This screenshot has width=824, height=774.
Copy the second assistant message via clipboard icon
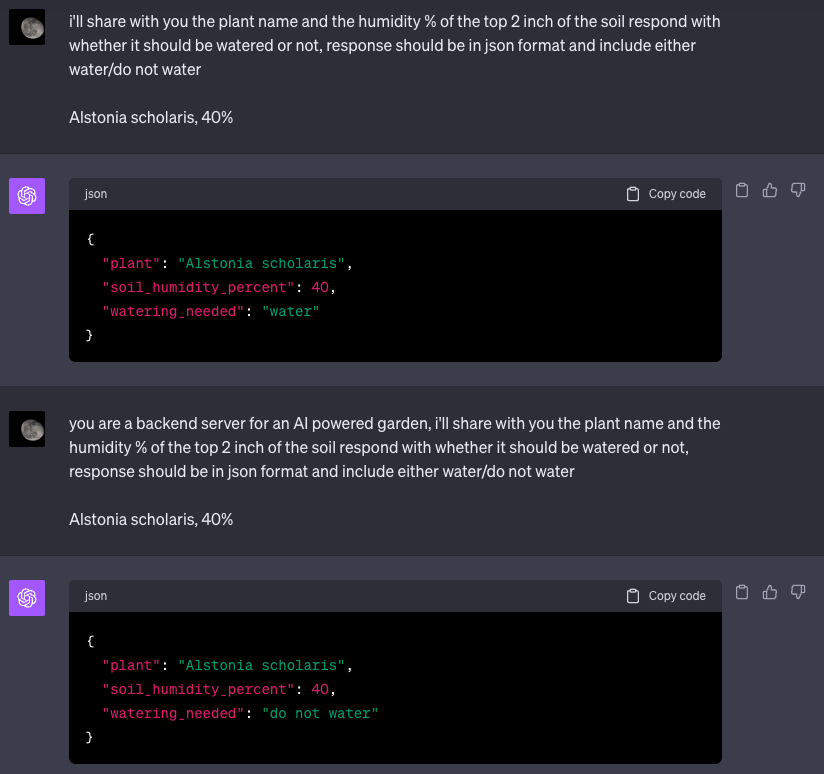click(x=741, y=592)
